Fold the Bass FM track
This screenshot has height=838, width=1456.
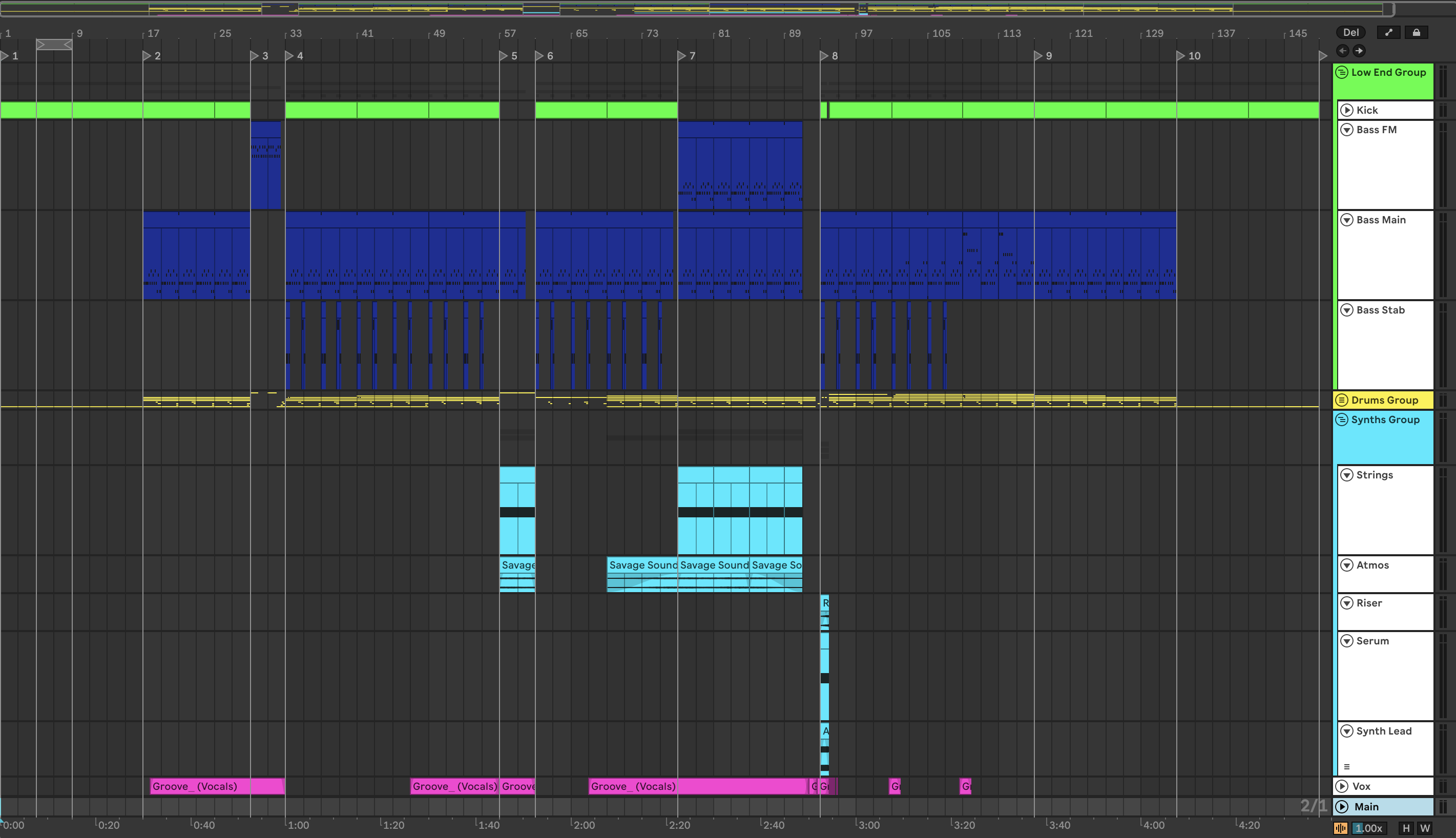tap(1347, 130)
